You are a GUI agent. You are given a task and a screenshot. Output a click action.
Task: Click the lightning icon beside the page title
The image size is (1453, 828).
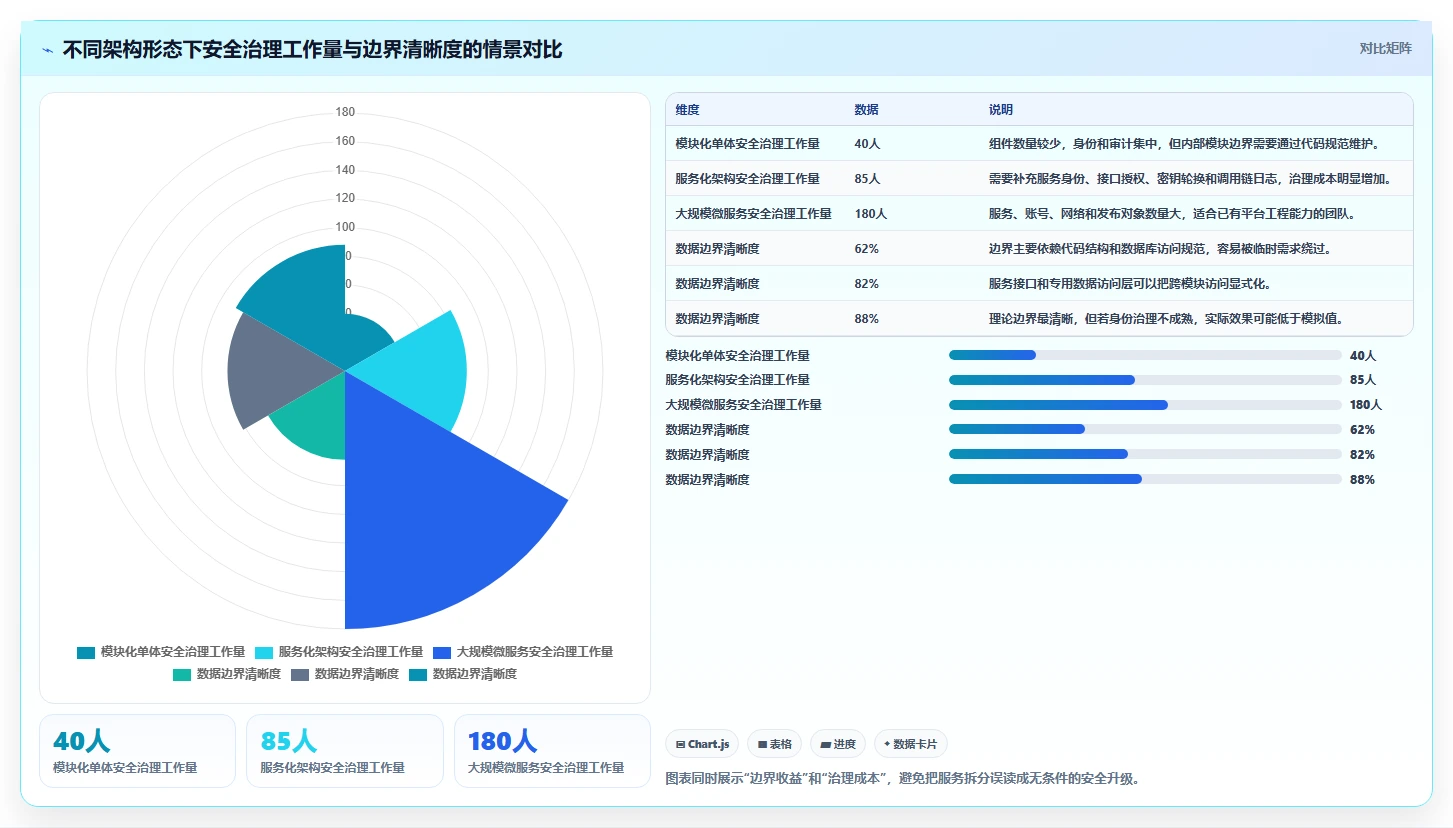tap(48, 49)
